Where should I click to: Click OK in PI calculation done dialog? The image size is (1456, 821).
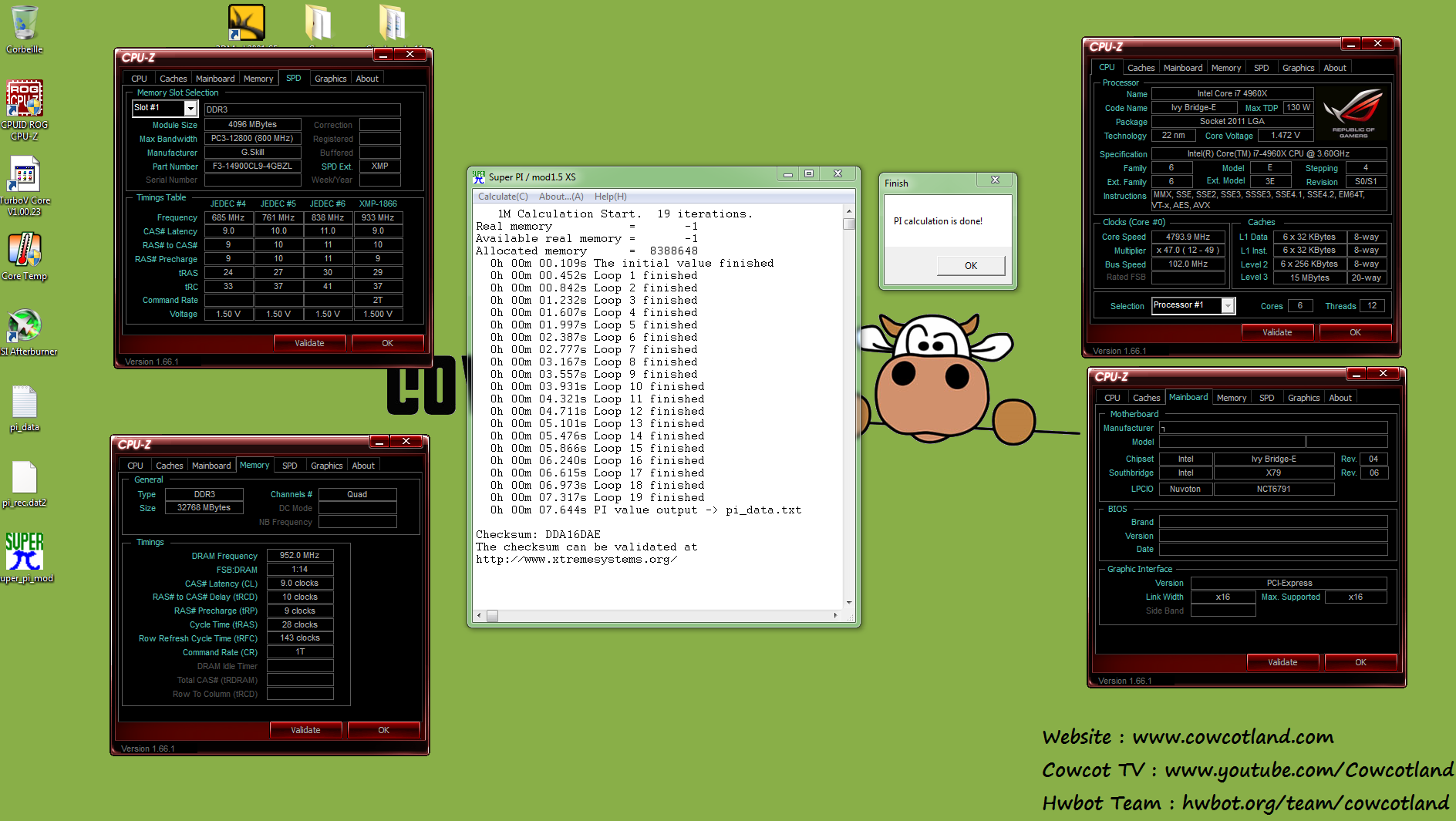click(x=971, y=266)
